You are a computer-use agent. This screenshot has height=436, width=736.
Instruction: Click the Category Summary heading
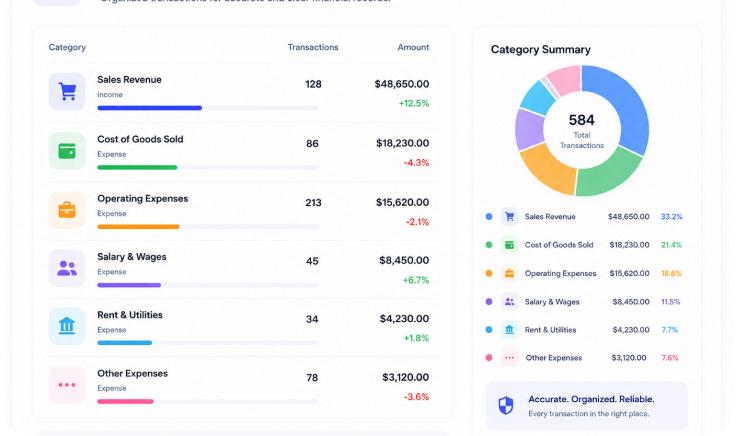(x=541, y=50)
